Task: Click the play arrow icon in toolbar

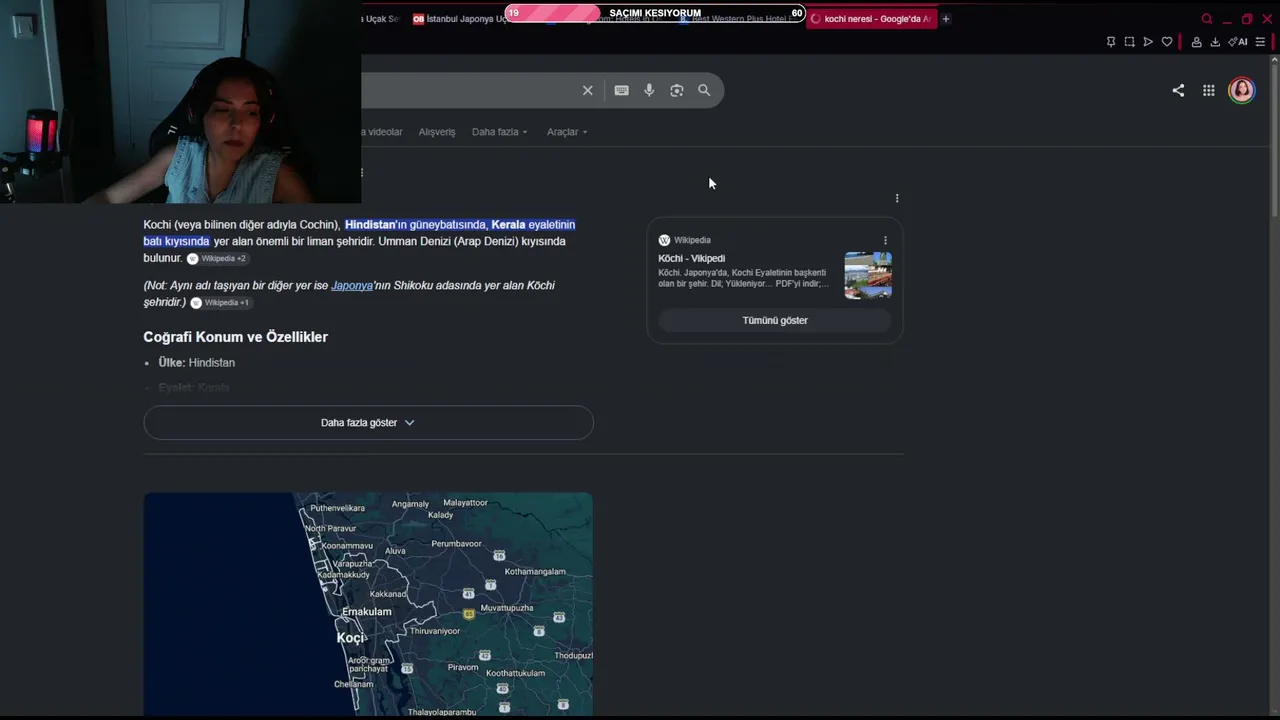Action: [1148, 42]
